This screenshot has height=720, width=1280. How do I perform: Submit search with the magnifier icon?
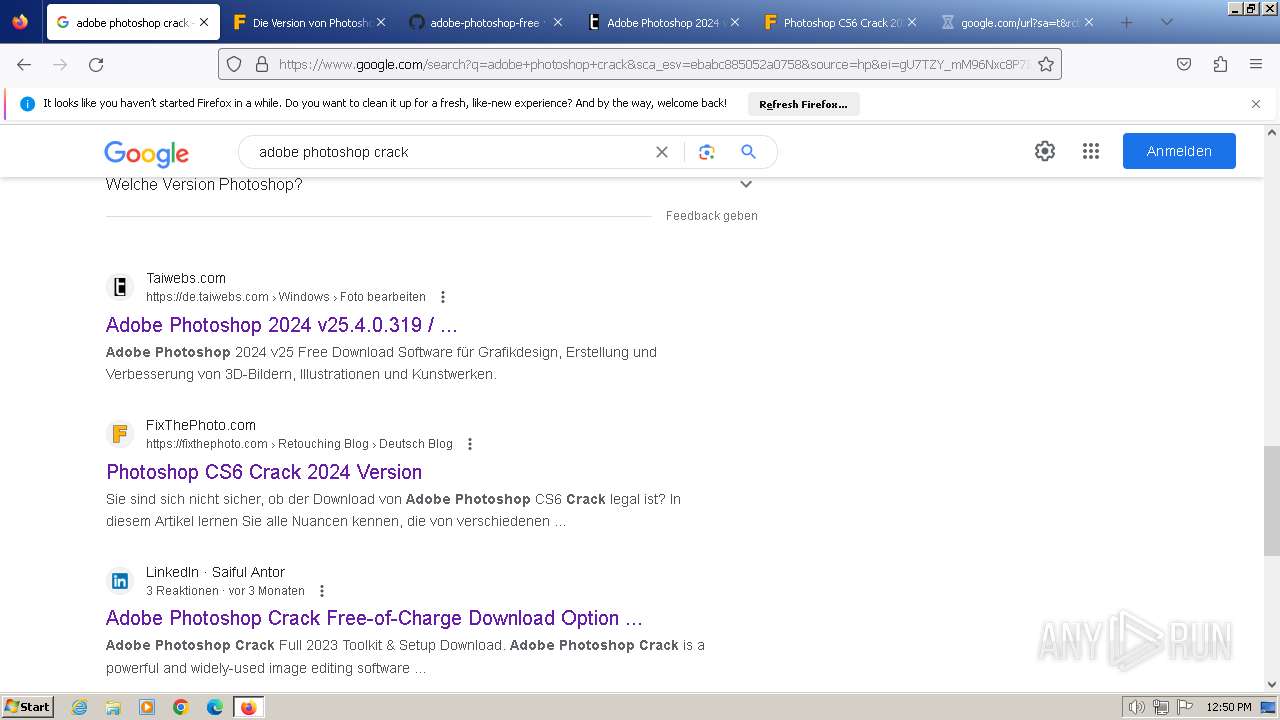[748, 152]
